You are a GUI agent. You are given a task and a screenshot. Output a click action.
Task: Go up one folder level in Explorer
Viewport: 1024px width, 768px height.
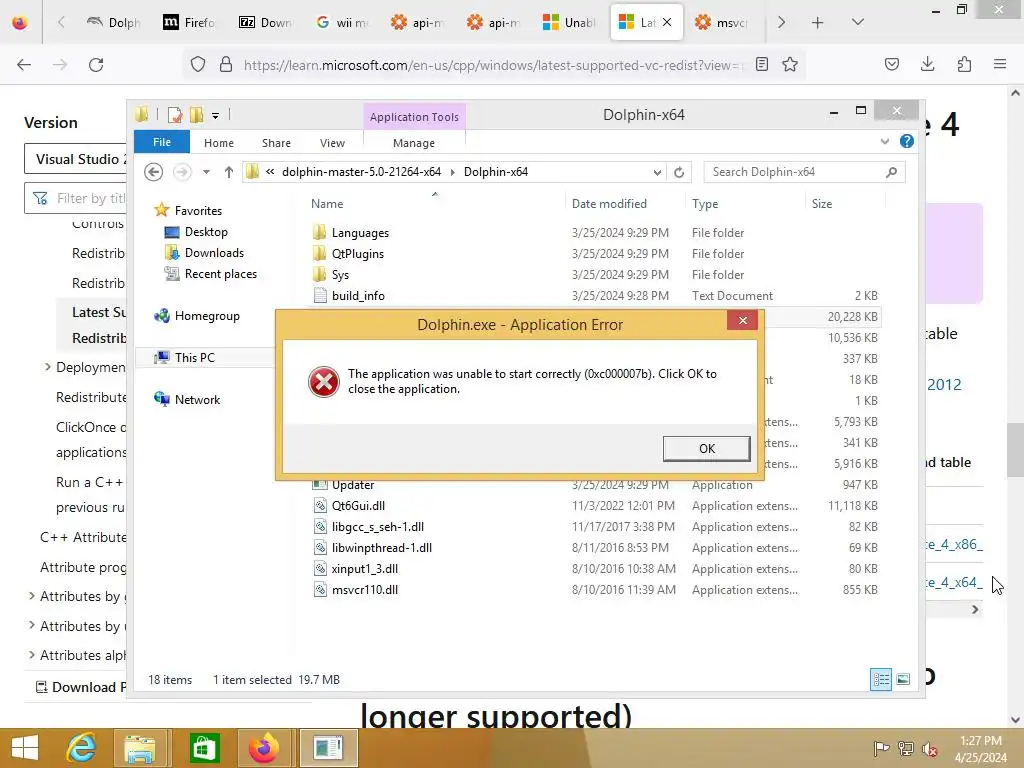click(x=229, y=172)
